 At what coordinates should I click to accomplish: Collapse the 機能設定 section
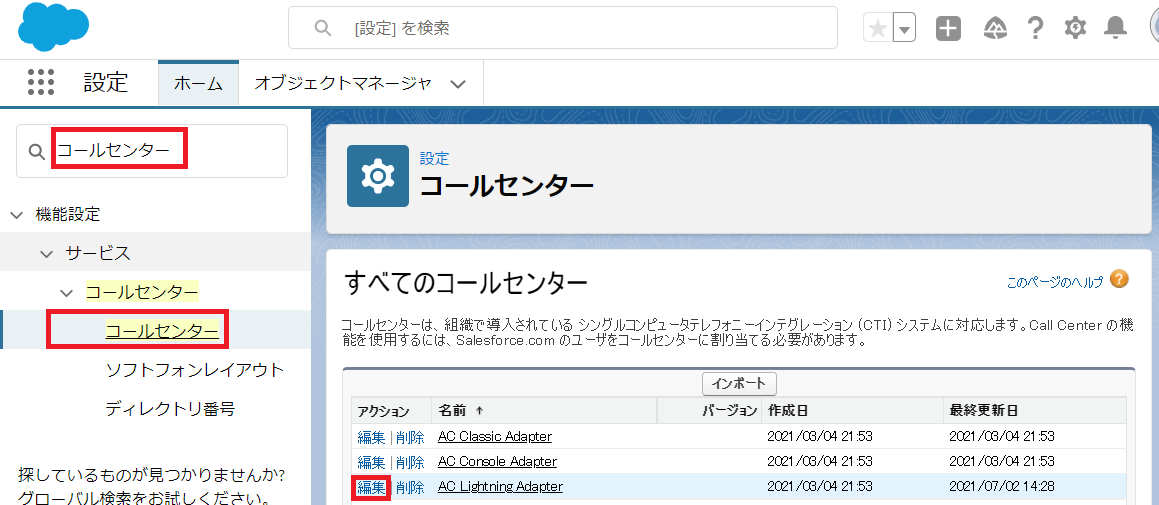click(16, 215)
